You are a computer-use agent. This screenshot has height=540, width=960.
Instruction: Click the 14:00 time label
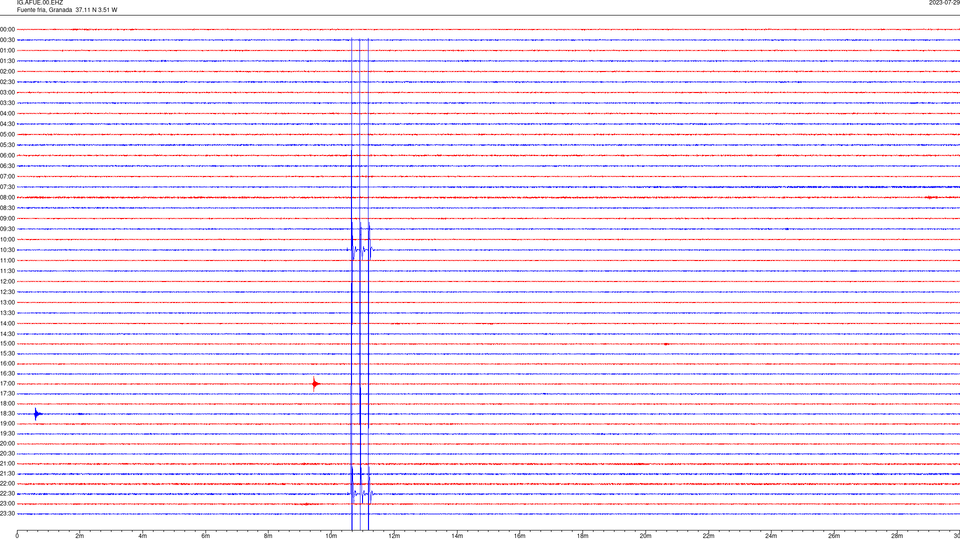(x=7, y=323)
